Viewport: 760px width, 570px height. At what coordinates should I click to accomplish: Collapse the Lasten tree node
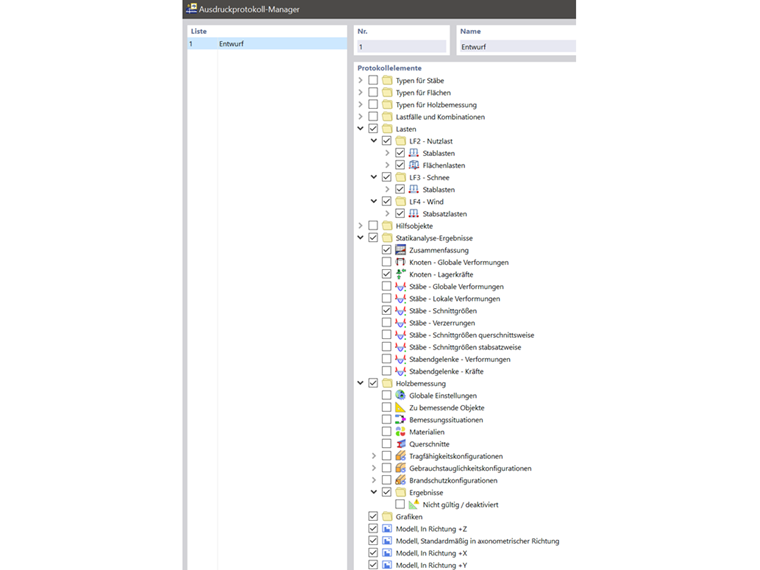360,128
